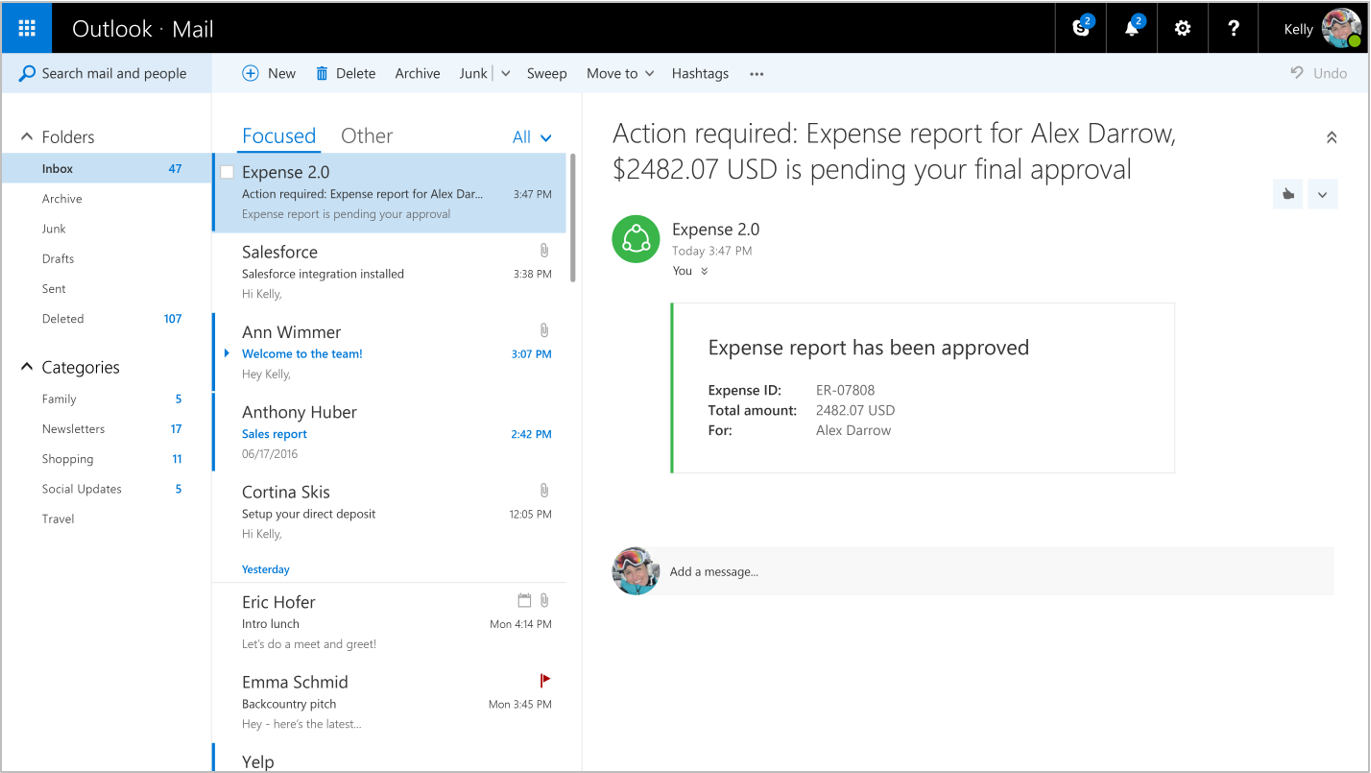Click the Add a message field

pos(998,571)
